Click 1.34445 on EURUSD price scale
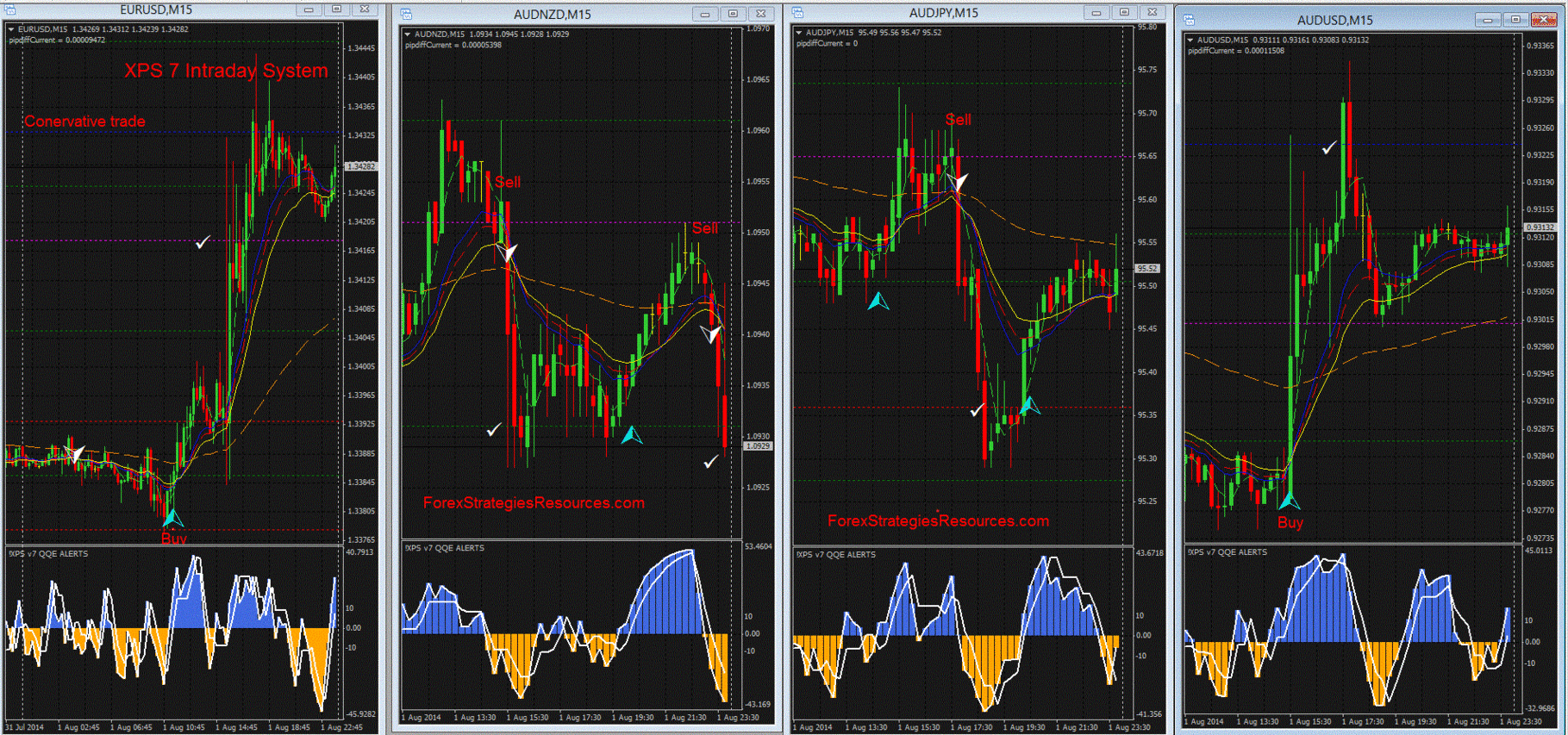This screenshot has width=1568, height=735. click(x=361, y=48)
